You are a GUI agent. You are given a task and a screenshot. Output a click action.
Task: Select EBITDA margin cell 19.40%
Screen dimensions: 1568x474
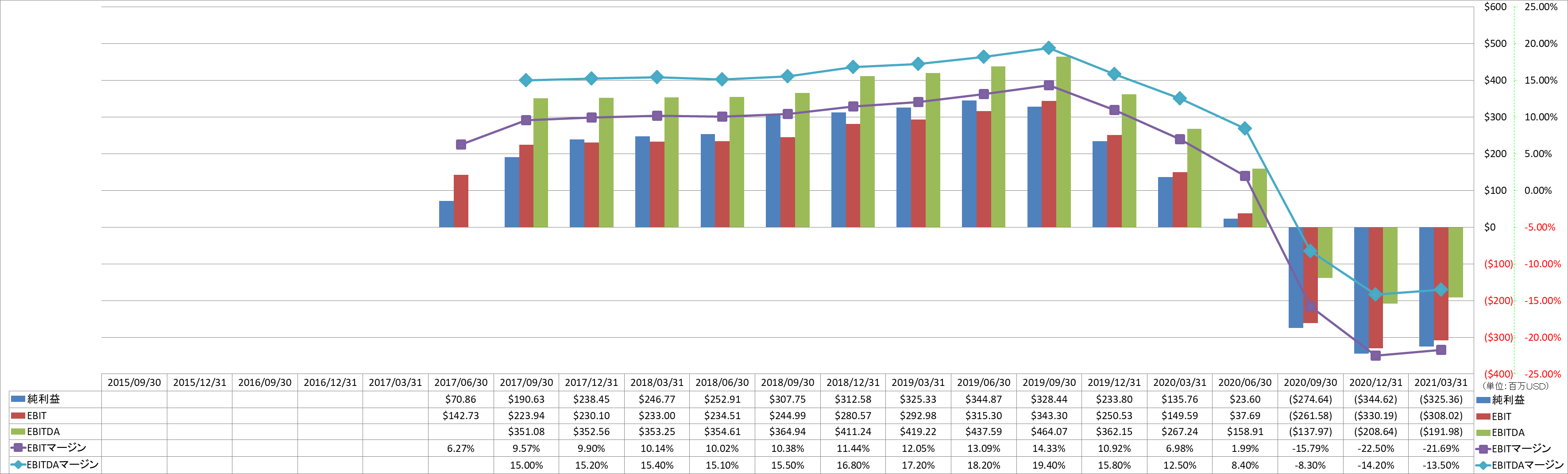pyautogui.click(x=1049, y=465)
